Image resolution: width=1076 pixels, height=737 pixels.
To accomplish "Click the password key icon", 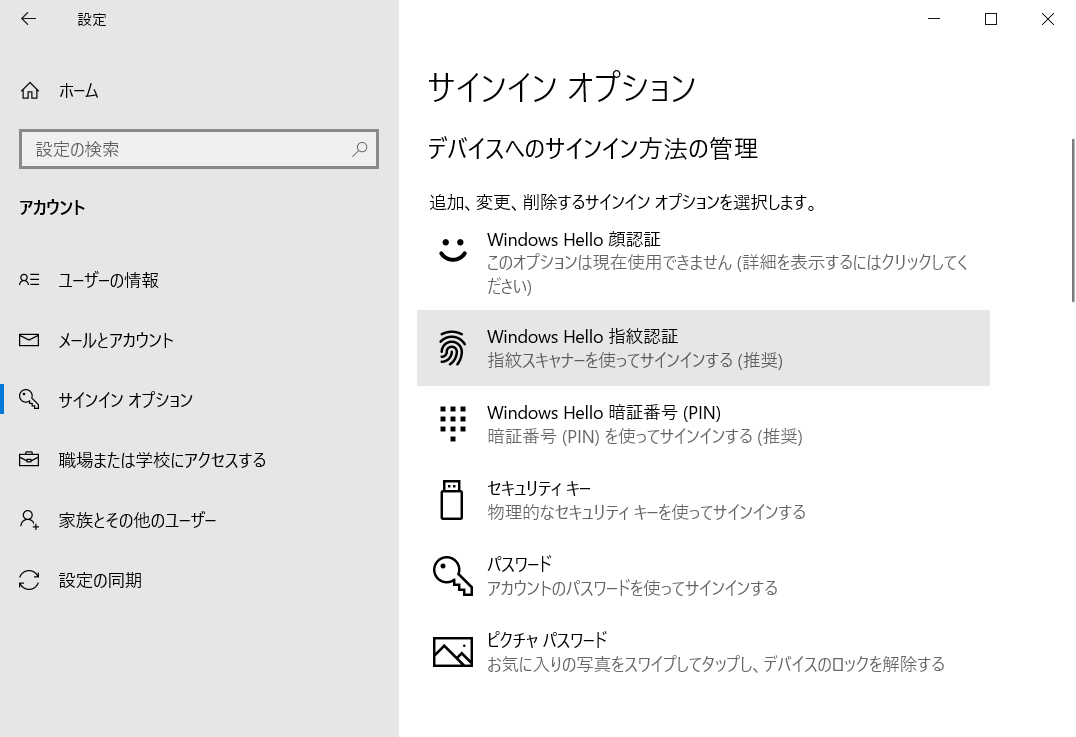I will (452, 576).
